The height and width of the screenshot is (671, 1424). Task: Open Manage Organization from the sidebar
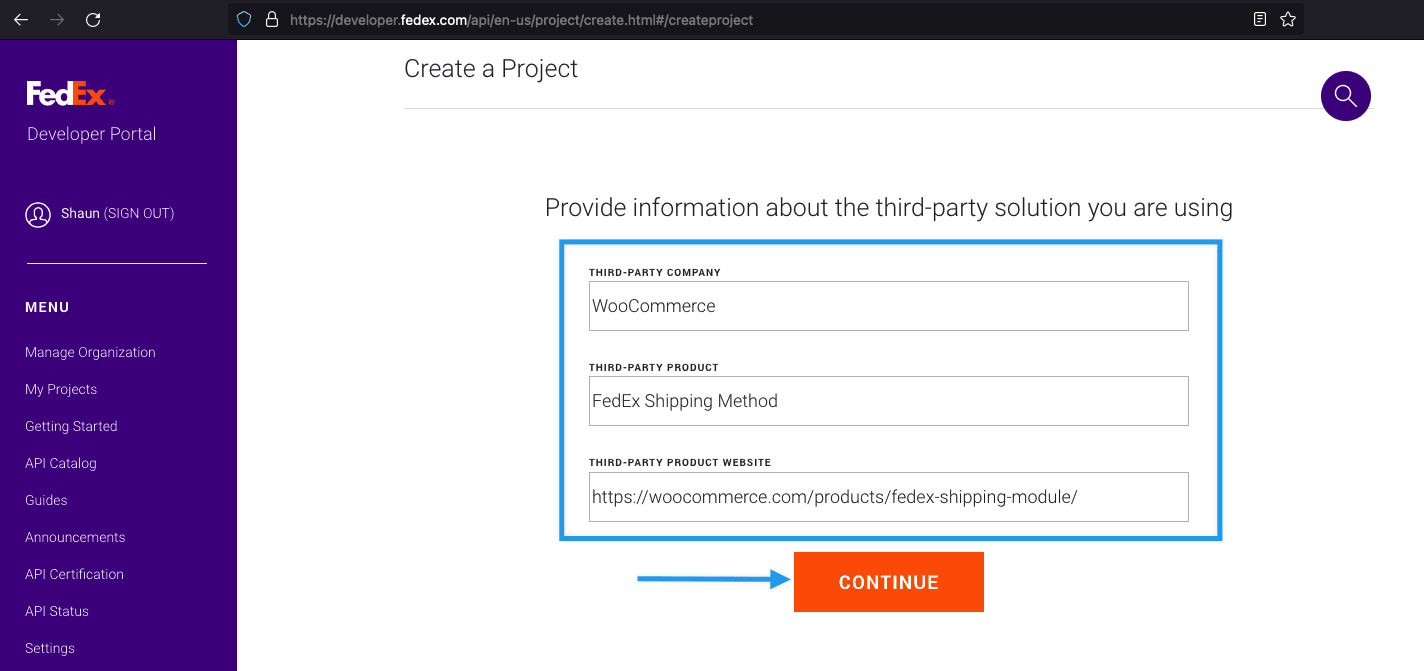click(x=90, y=352)
